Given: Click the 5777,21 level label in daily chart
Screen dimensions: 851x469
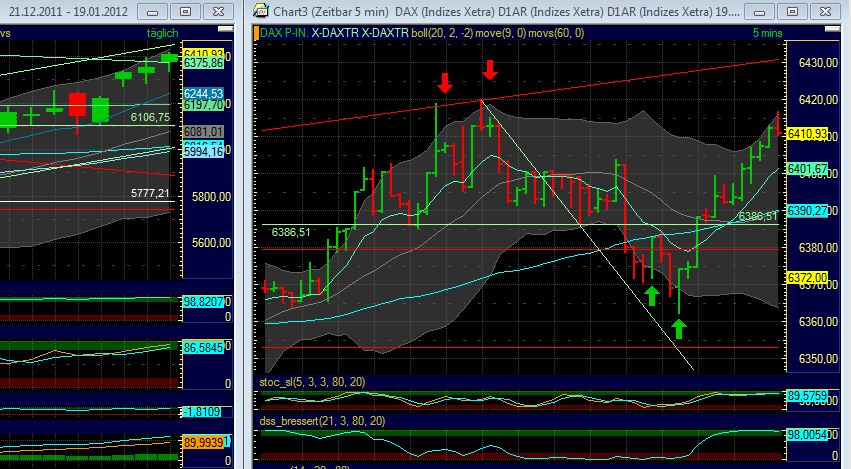Looking at the screenshot, I should point(150,193).
